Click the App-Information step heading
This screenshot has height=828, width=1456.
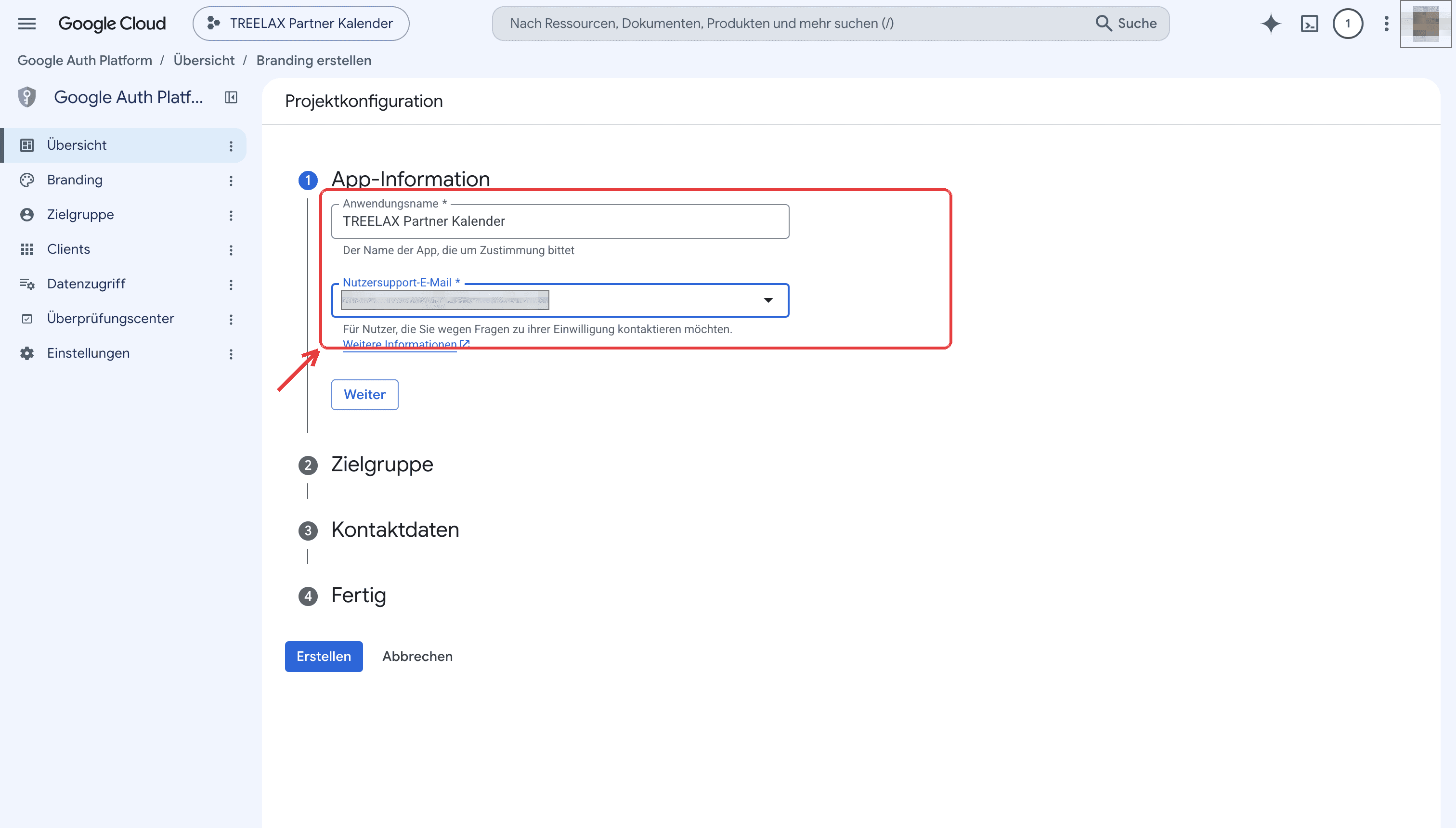coord(411,179)
